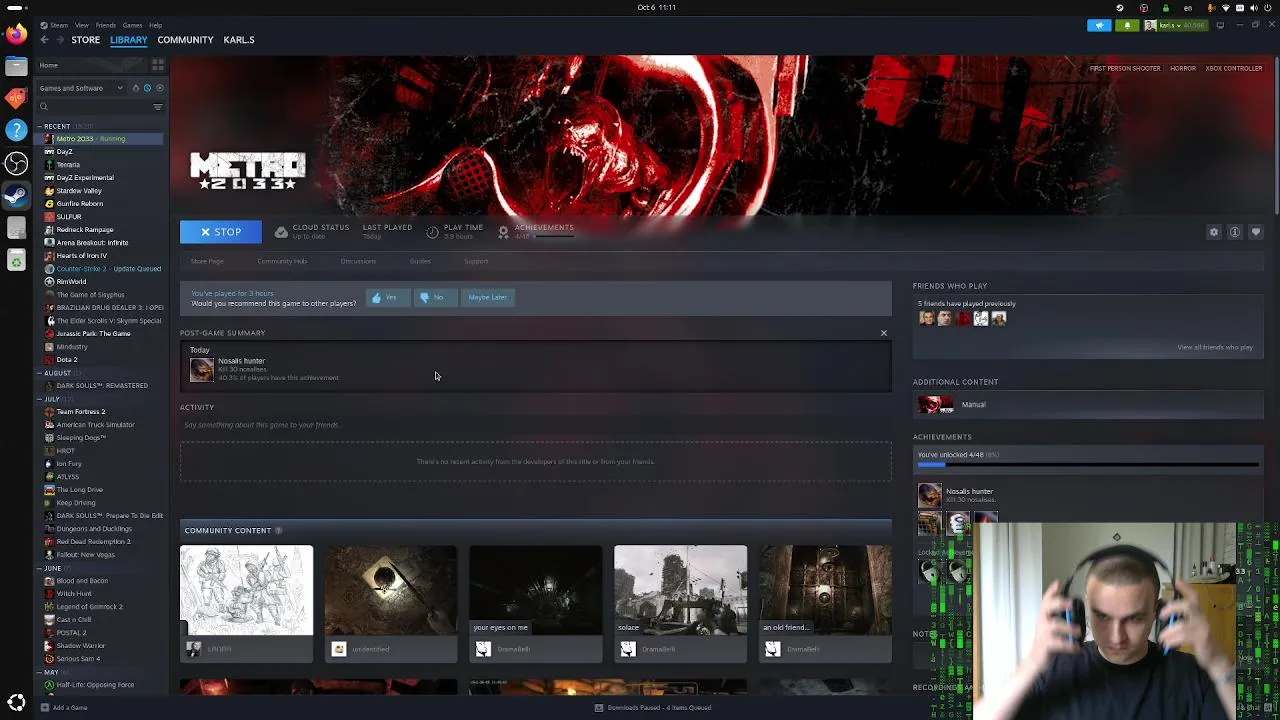Open Games and Software filter dropdown
The width and height of the screenshot is (1280, 720).
80,88
